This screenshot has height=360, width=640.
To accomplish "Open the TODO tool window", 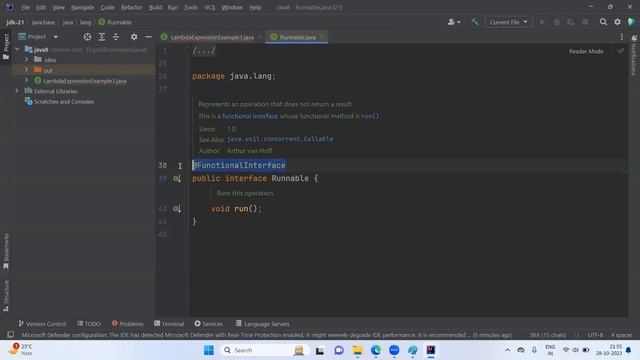I will tap(89, 324).
